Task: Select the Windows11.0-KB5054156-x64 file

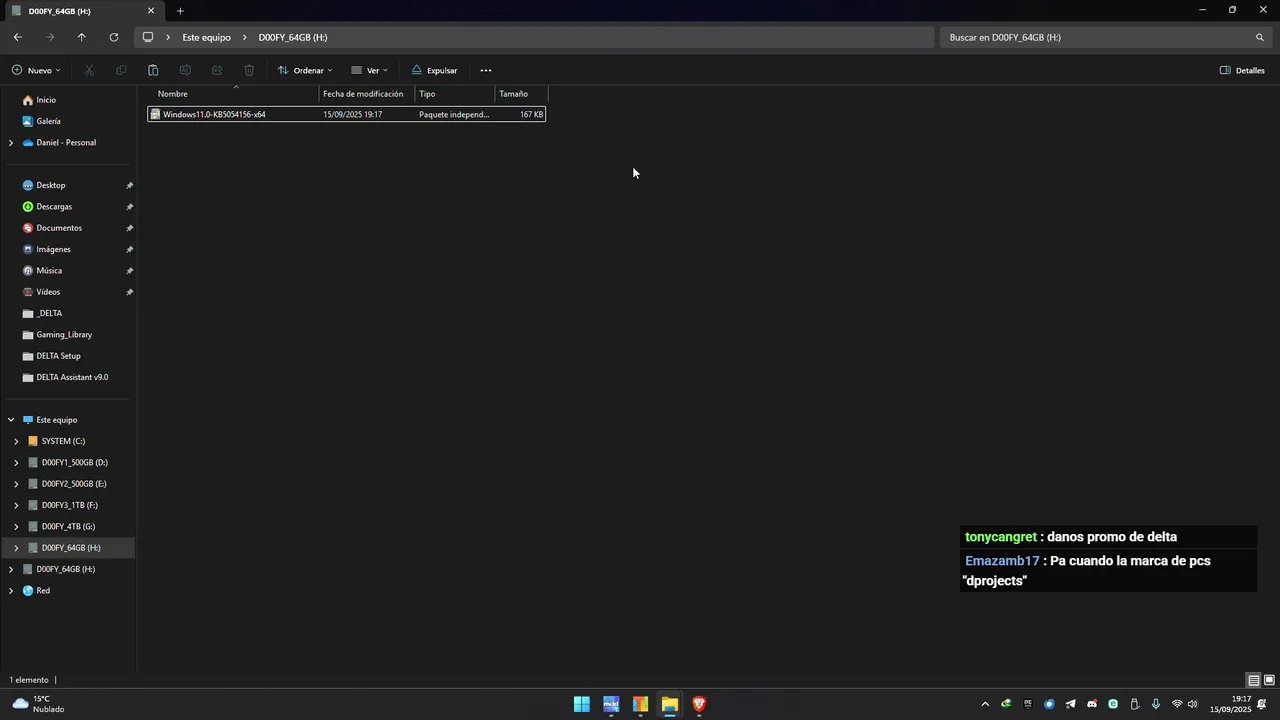Action: point(346,114)
